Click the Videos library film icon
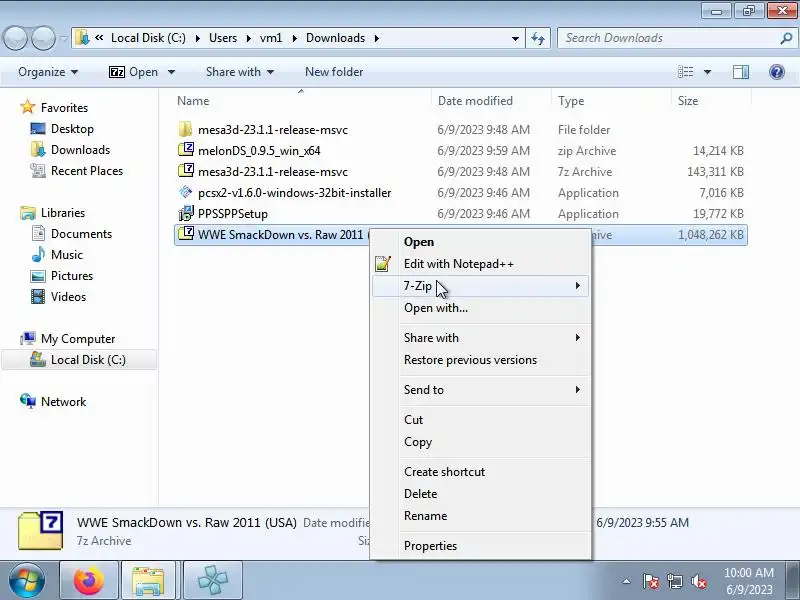The width and height of the screenshot is (800, 600). pyautogui.click(x=38, y=296)
